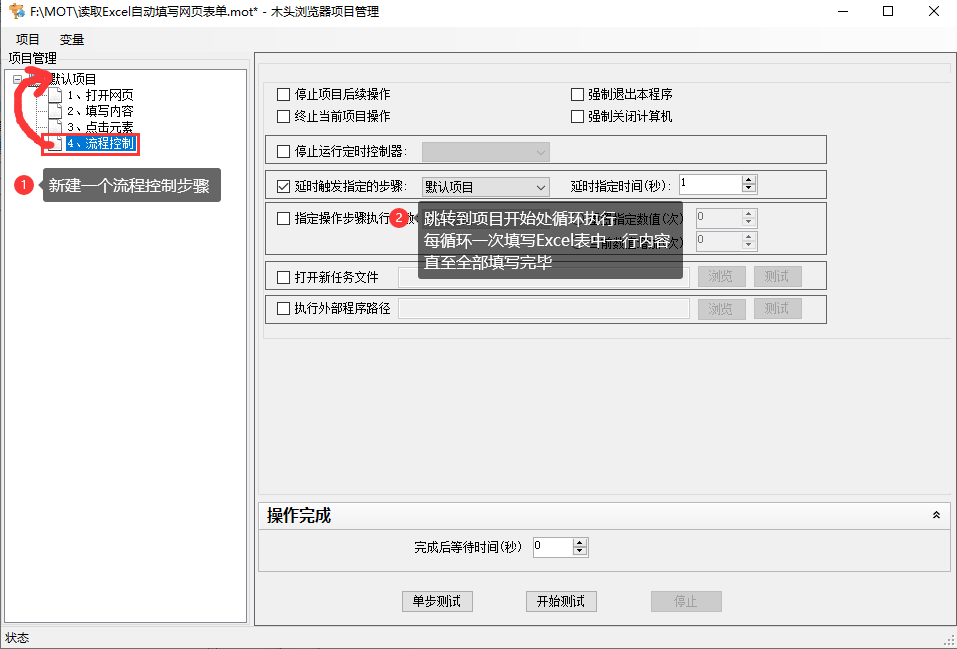
Task: Check 强制退出本程序
Action: [x=576, y=94]
